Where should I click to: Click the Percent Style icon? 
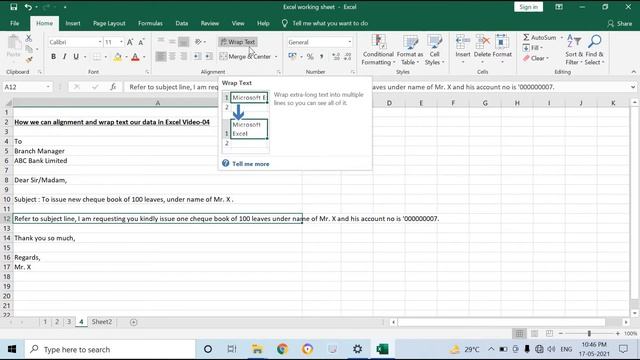tap(310, 56)
